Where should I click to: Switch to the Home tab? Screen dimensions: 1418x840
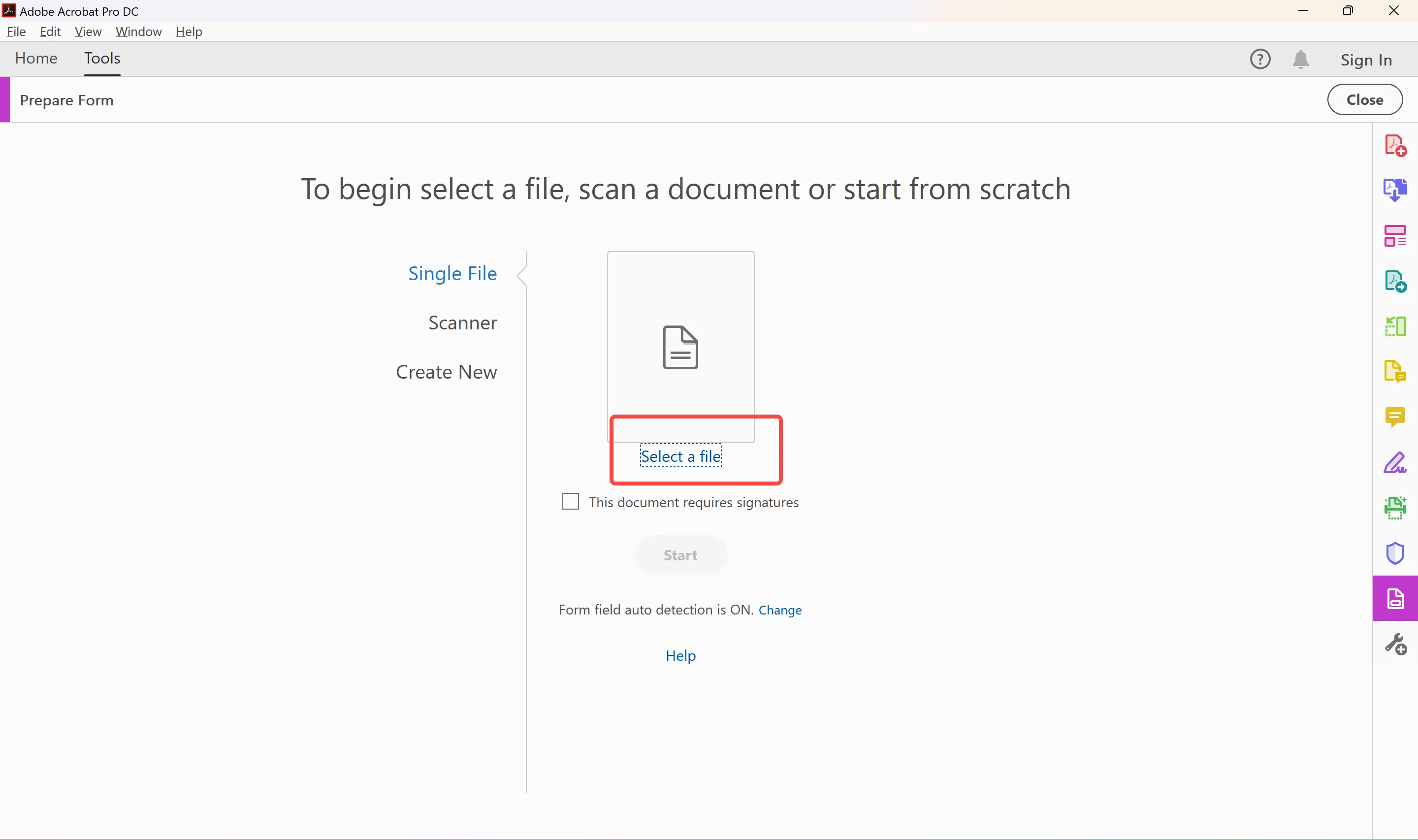pos(36,58)
